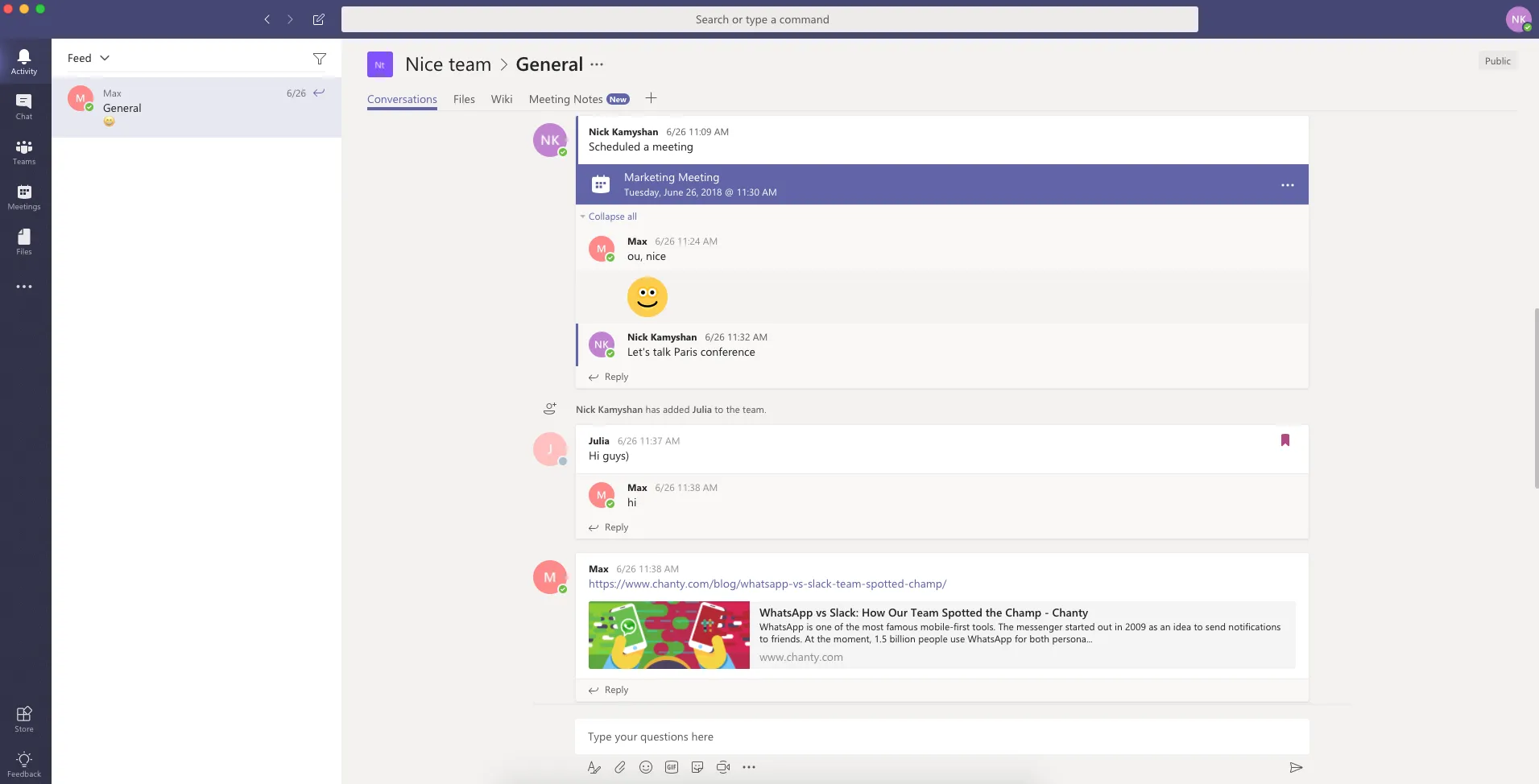Open the Store from the sidebar
The width and height of the screenshot is (1539, 784).
(x=23, y=717)
